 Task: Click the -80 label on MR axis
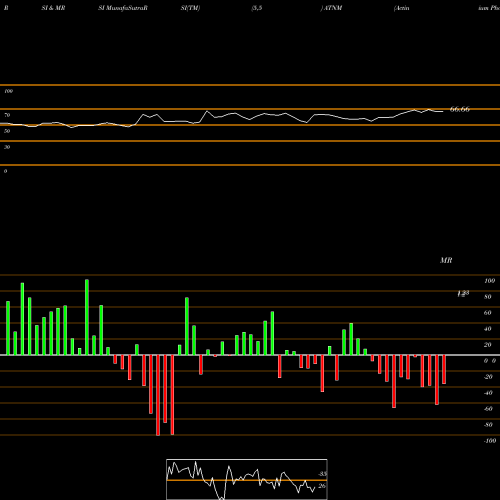point(488,425)
